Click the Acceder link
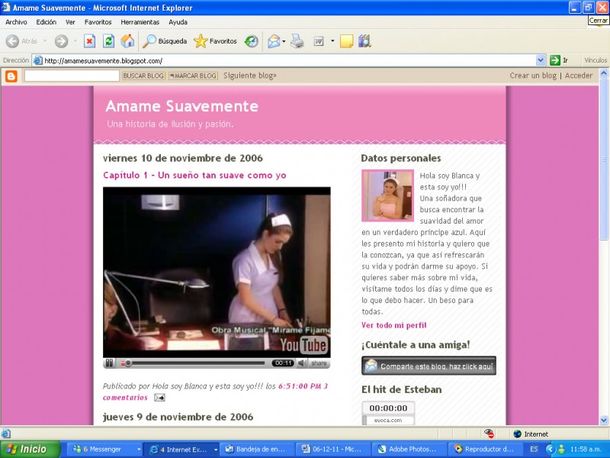 tap(578, 75)
